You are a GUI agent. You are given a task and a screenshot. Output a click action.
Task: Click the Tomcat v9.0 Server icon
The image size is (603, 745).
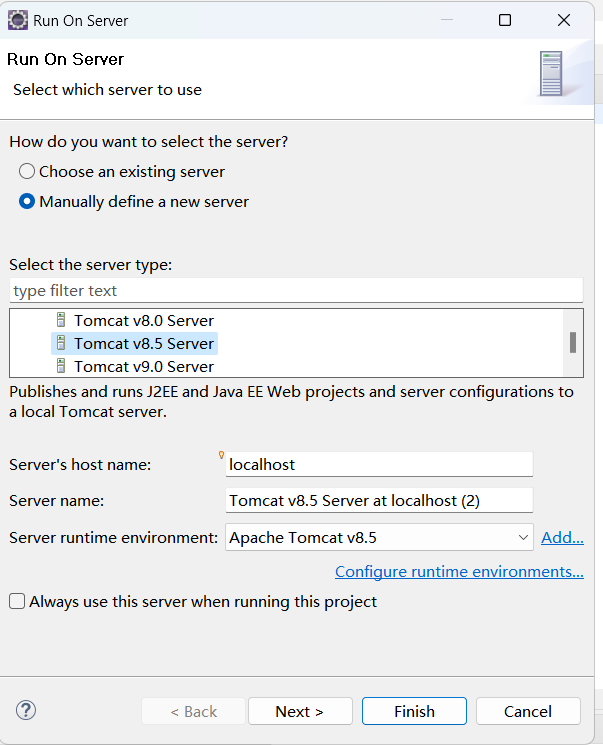(61, 366)
